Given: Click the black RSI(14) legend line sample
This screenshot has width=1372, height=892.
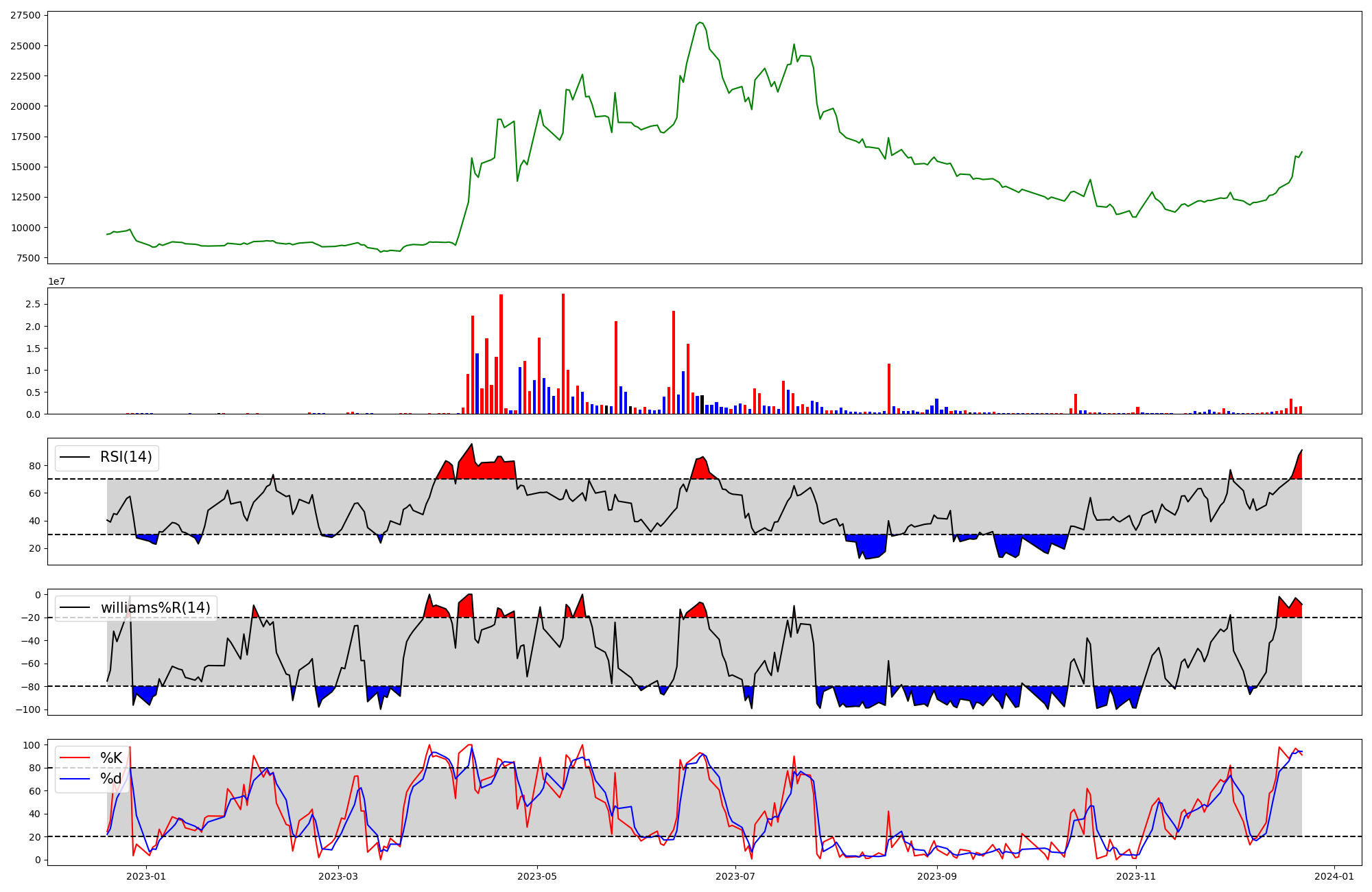Looking at the screenshot, I should (x=75, y=457).
